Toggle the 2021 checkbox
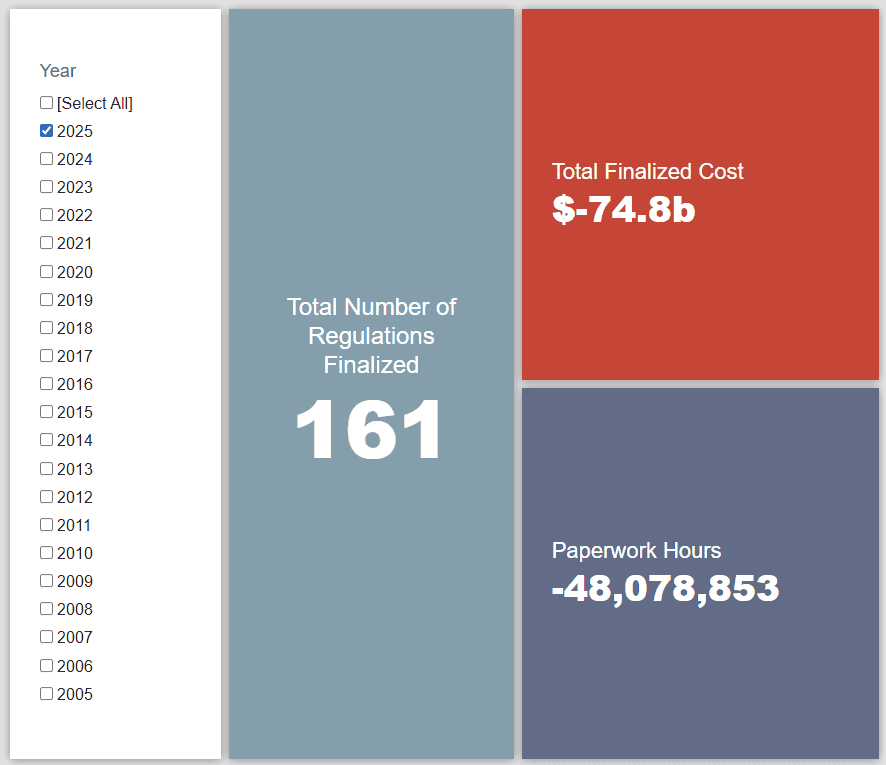This screenshot has width=886, height=765. [47, 243]
